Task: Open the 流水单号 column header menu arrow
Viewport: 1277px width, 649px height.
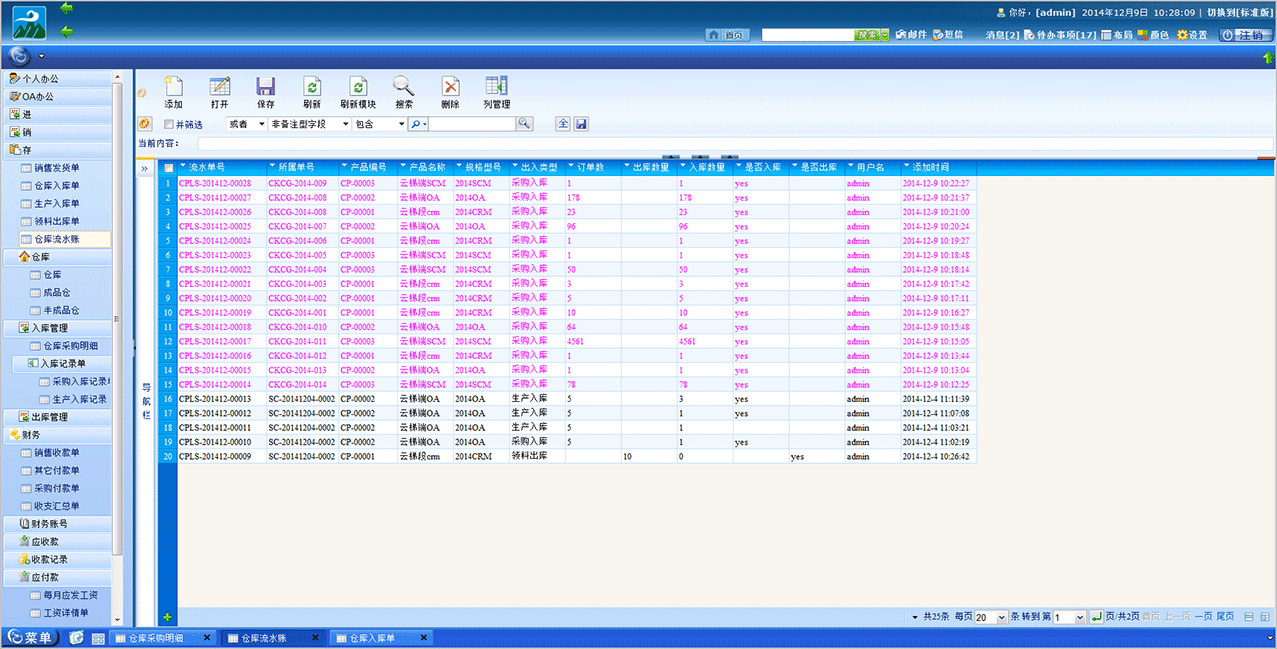Action: coord(184,167)
